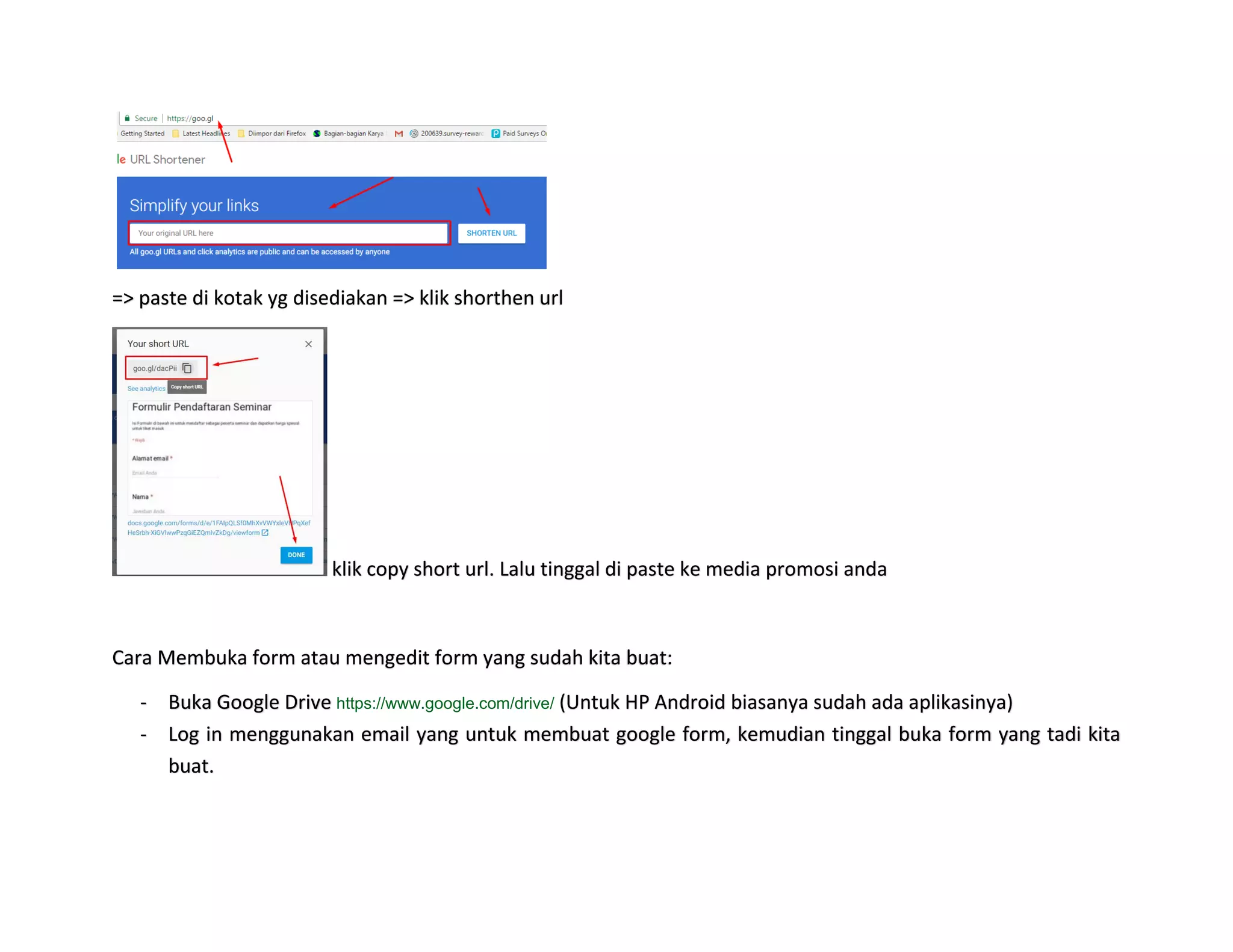Click the https://goo.gl address text
Viewport: 1233px width, 952px height.
(x=190, y=119)
